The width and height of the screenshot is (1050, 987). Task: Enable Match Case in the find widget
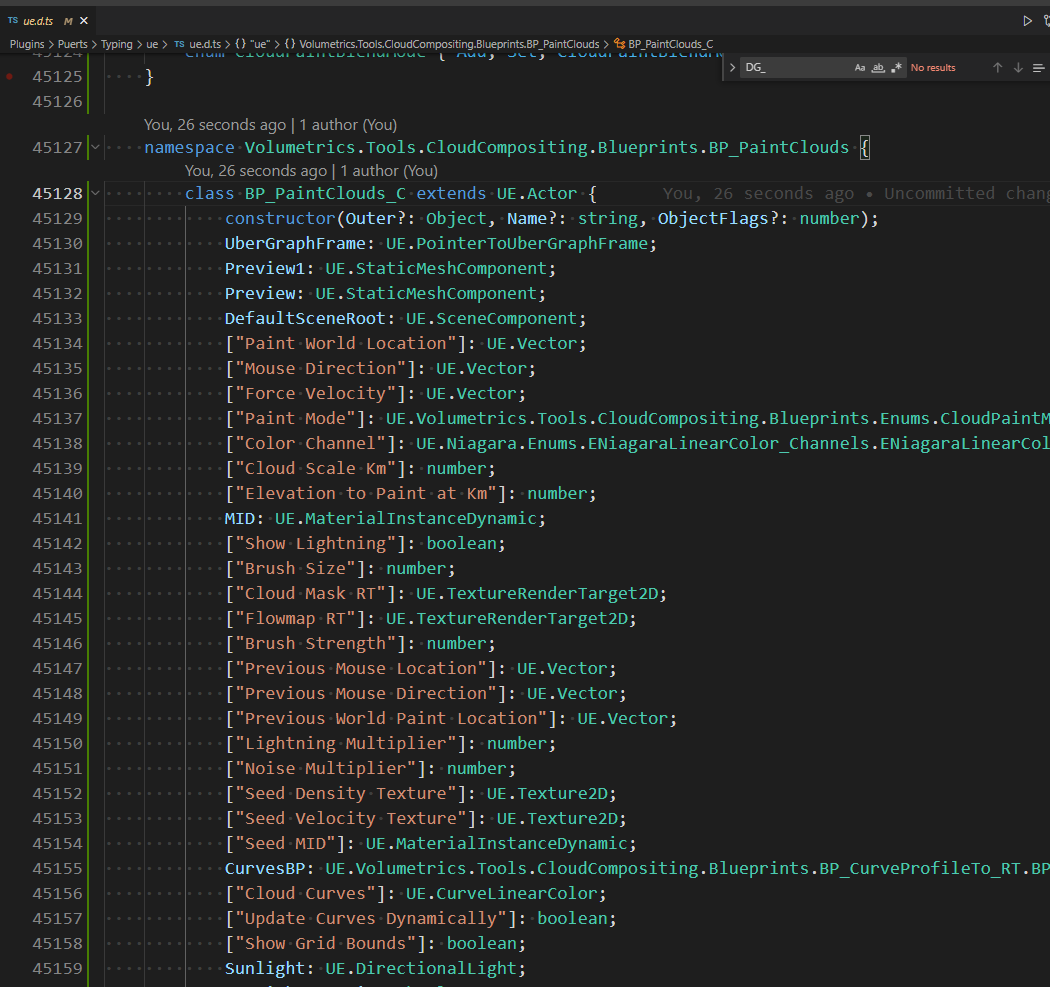(859, 67)
